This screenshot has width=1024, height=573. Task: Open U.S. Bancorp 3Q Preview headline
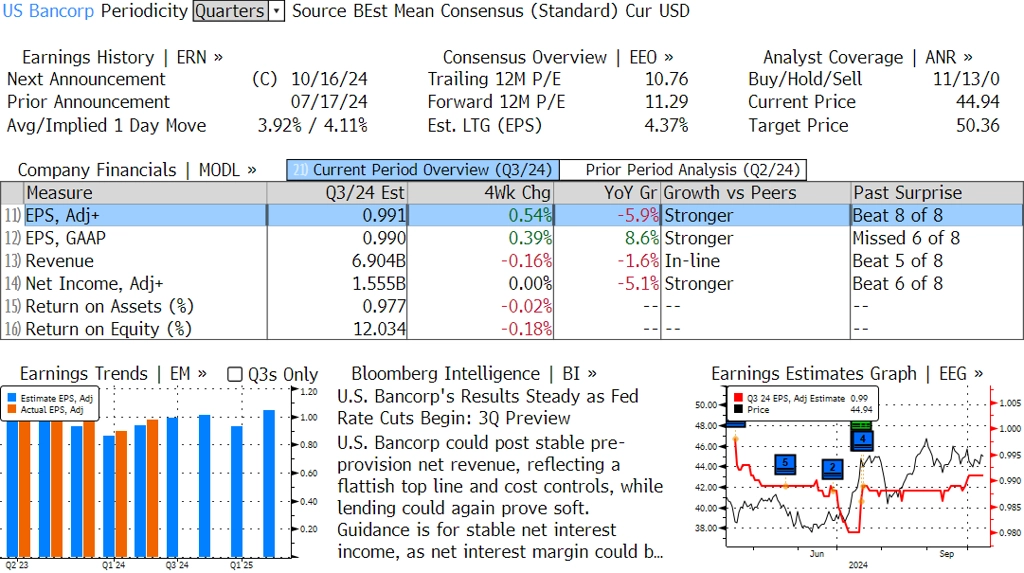[488, 407]
